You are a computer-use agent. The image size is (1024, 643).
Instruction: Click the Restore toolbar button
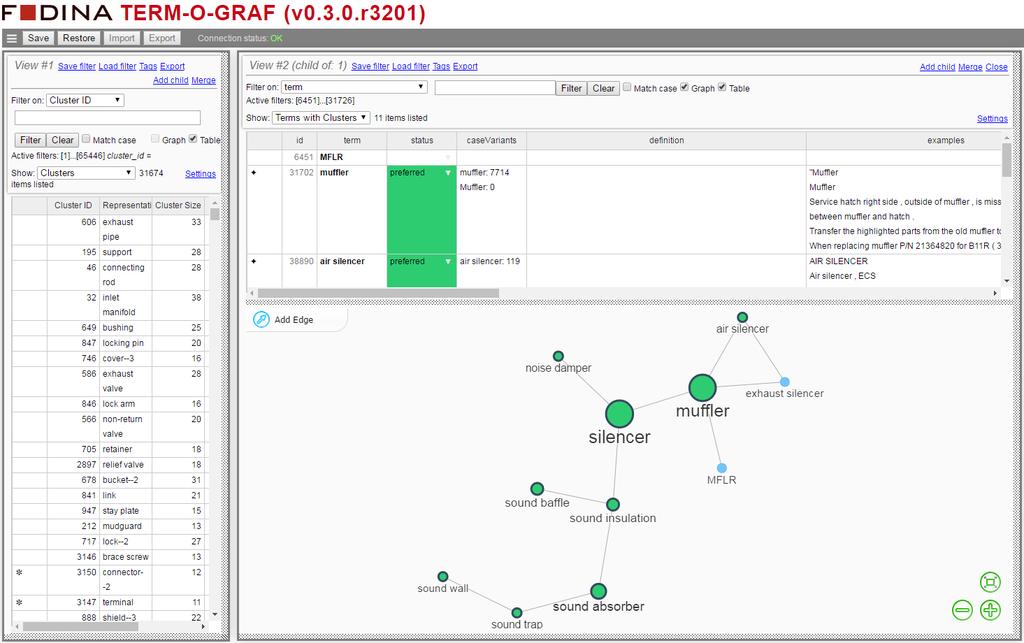(79, 38)
